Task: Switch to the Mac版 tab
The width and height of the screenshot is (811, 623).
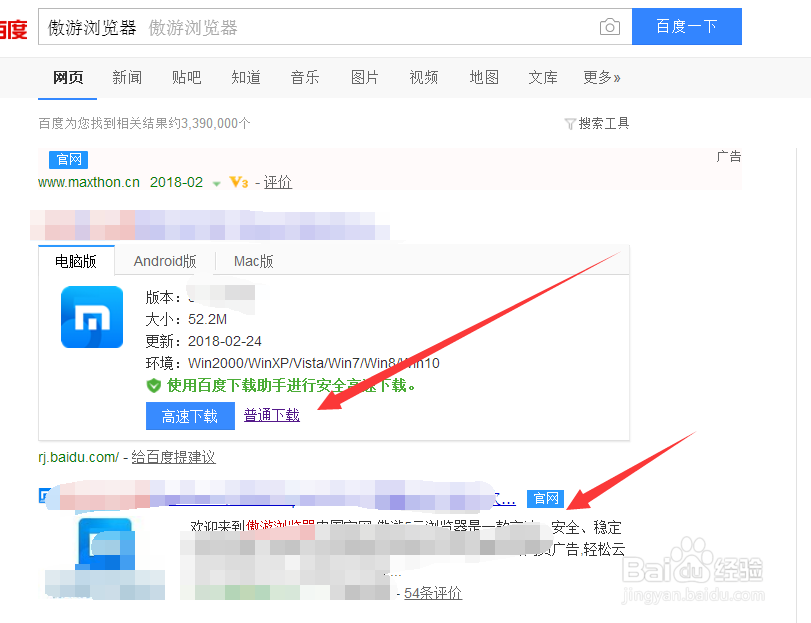Action: [253, 261]
